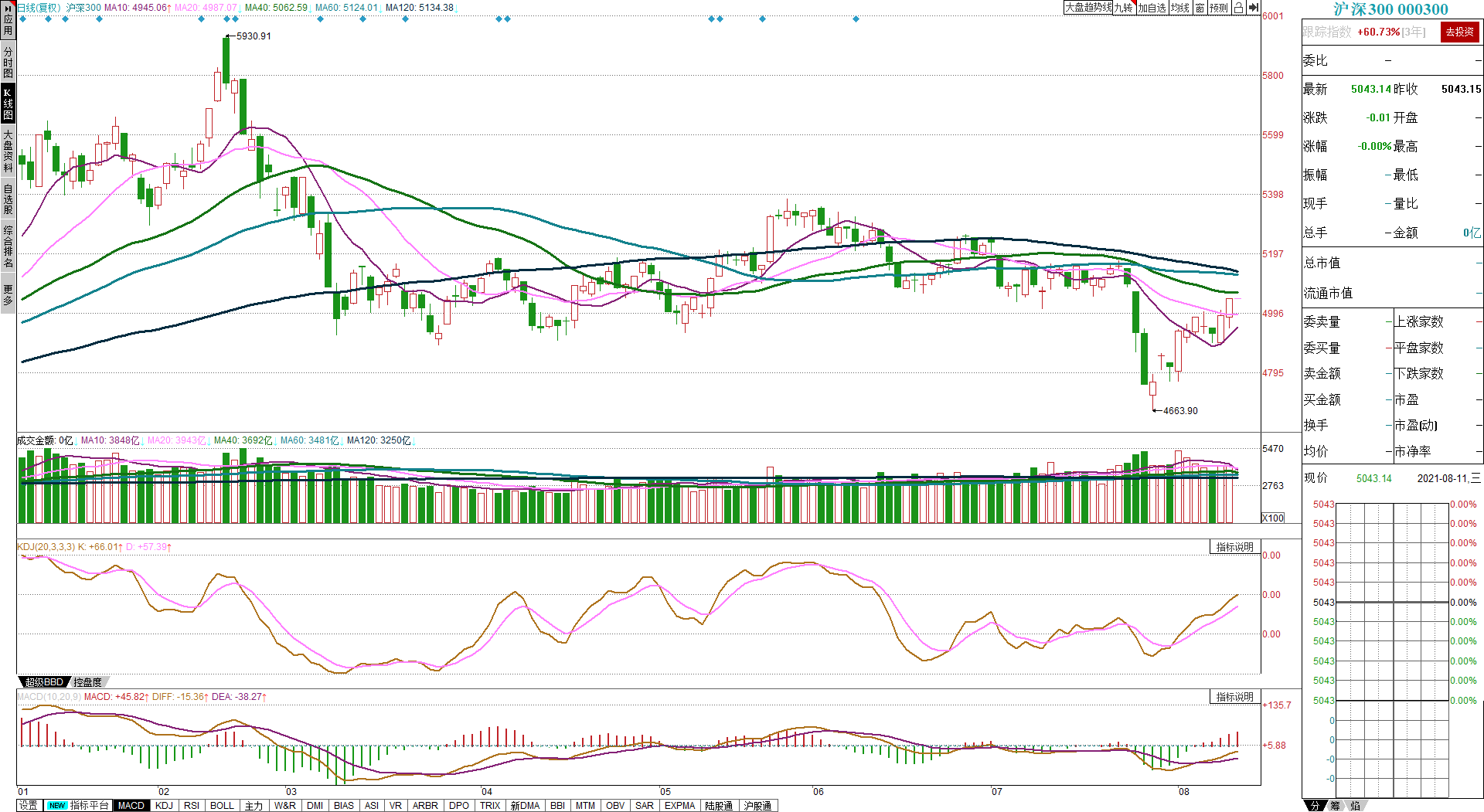The width and height of the screenshot is (1484, 812).
Task: Switch to the 超级BBD tab
Action: pyautogui.click(x=44, y=682)
